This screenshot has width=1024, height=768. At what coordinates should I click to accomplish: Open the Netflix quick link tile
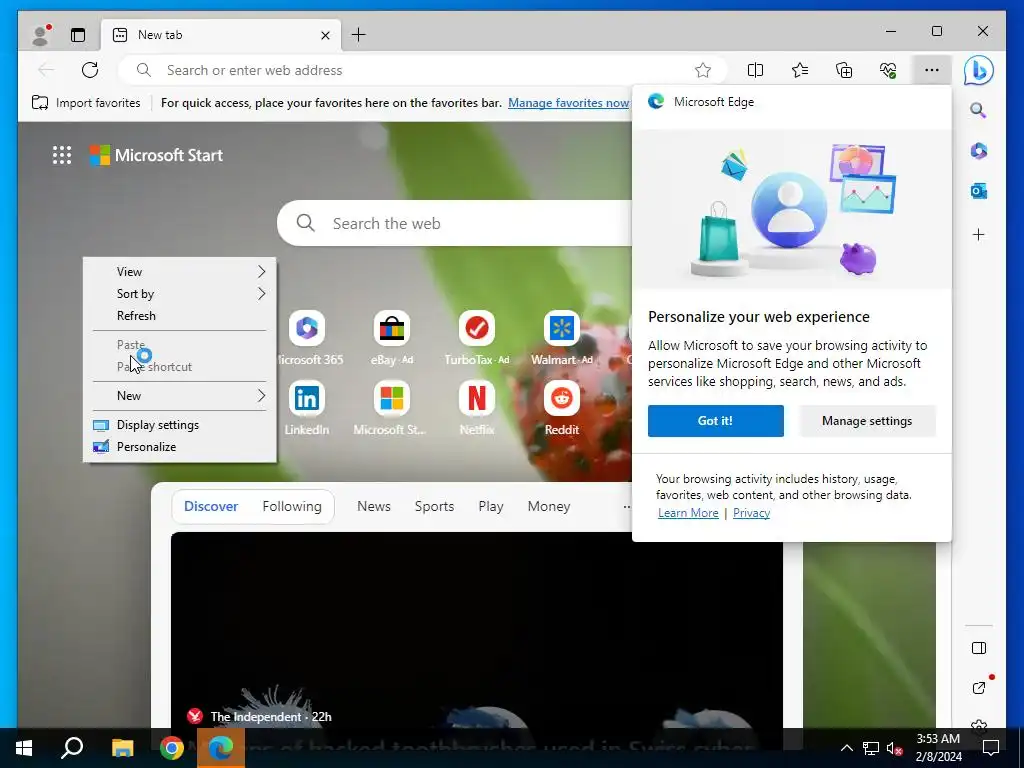click(x=477, y=408)
